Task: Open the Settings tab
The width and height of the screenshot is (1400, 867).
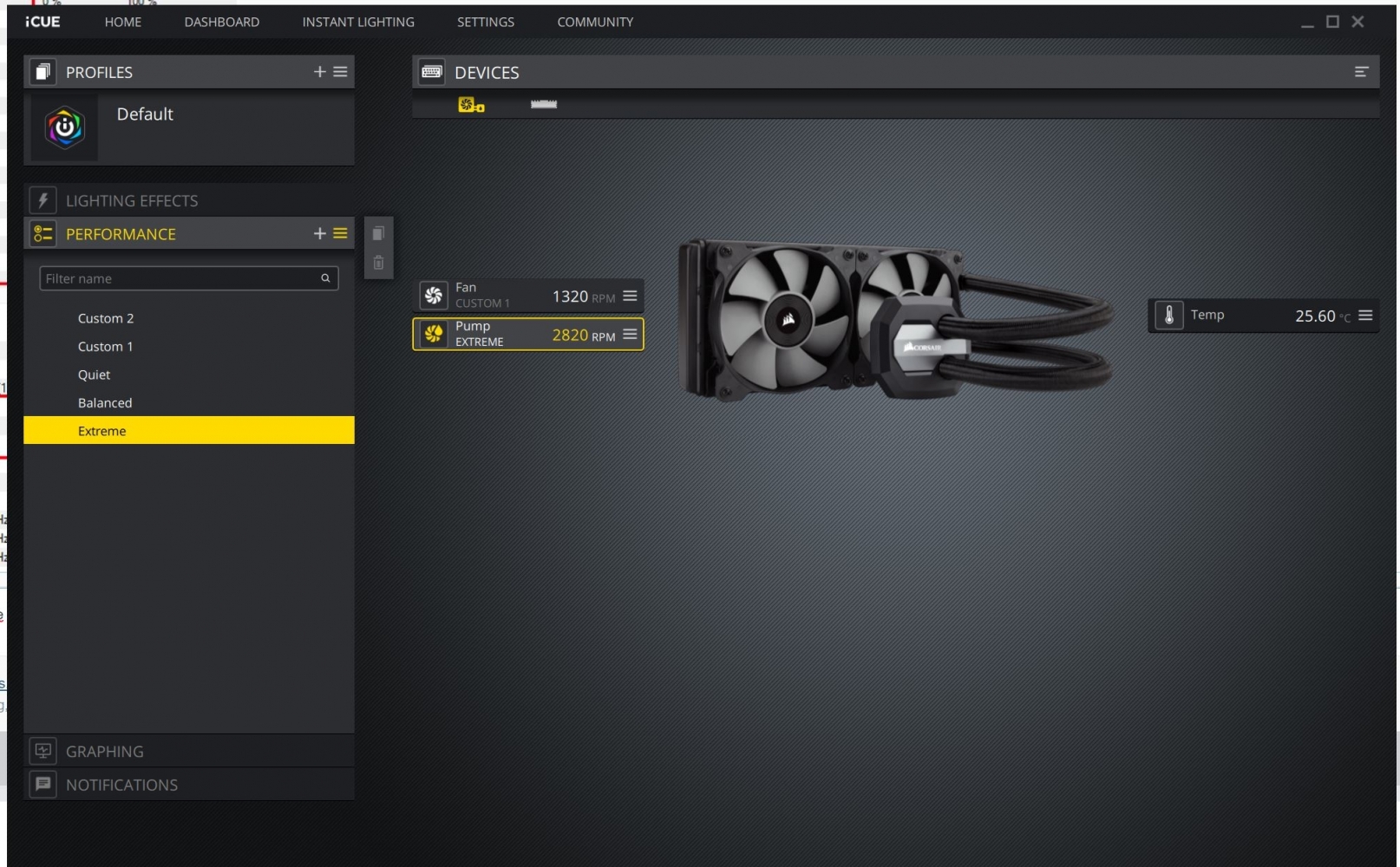Action: point(486,22)
